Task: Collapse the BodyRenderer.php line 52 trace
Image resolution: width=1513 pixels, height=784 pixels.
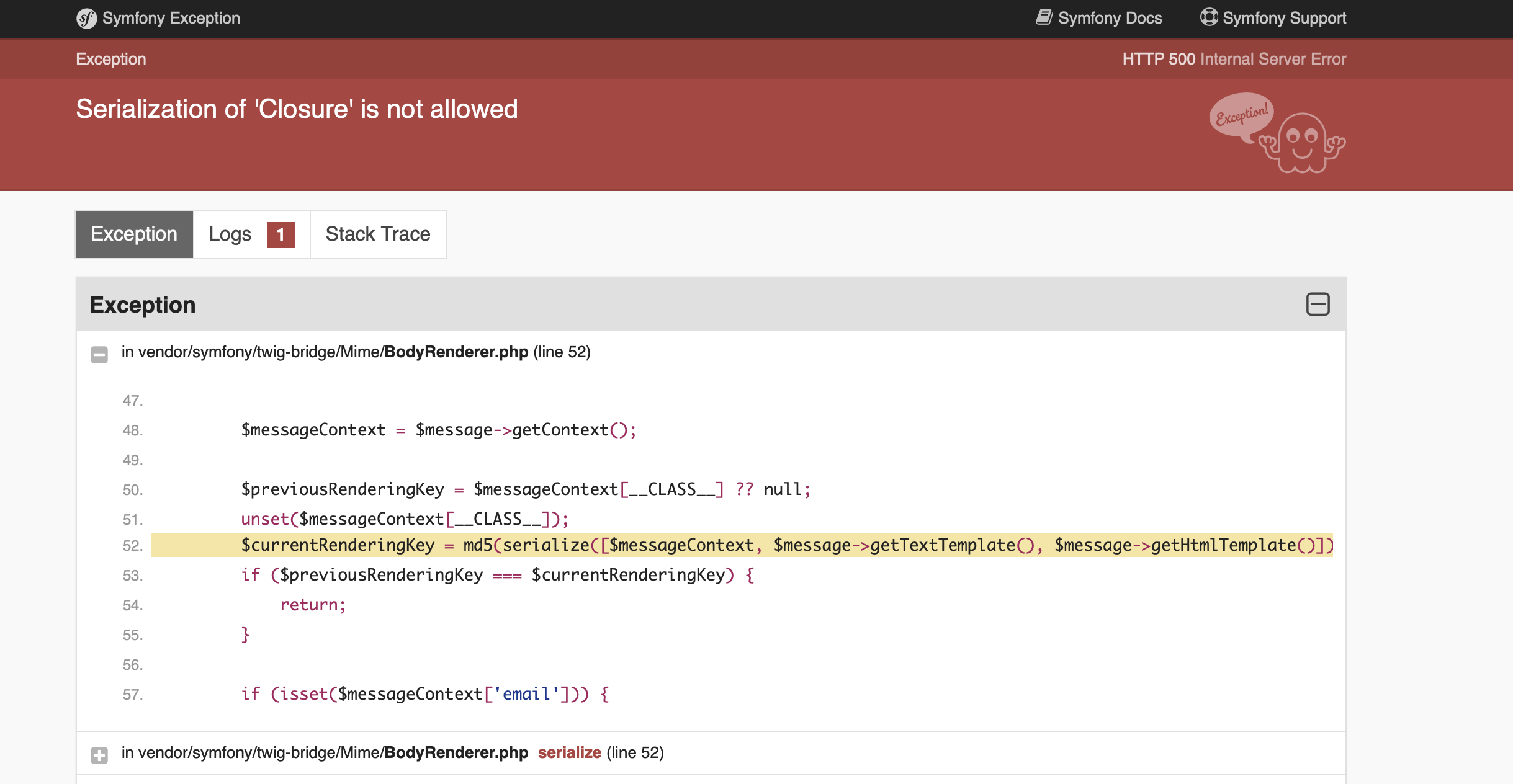Action: point(99,354)
